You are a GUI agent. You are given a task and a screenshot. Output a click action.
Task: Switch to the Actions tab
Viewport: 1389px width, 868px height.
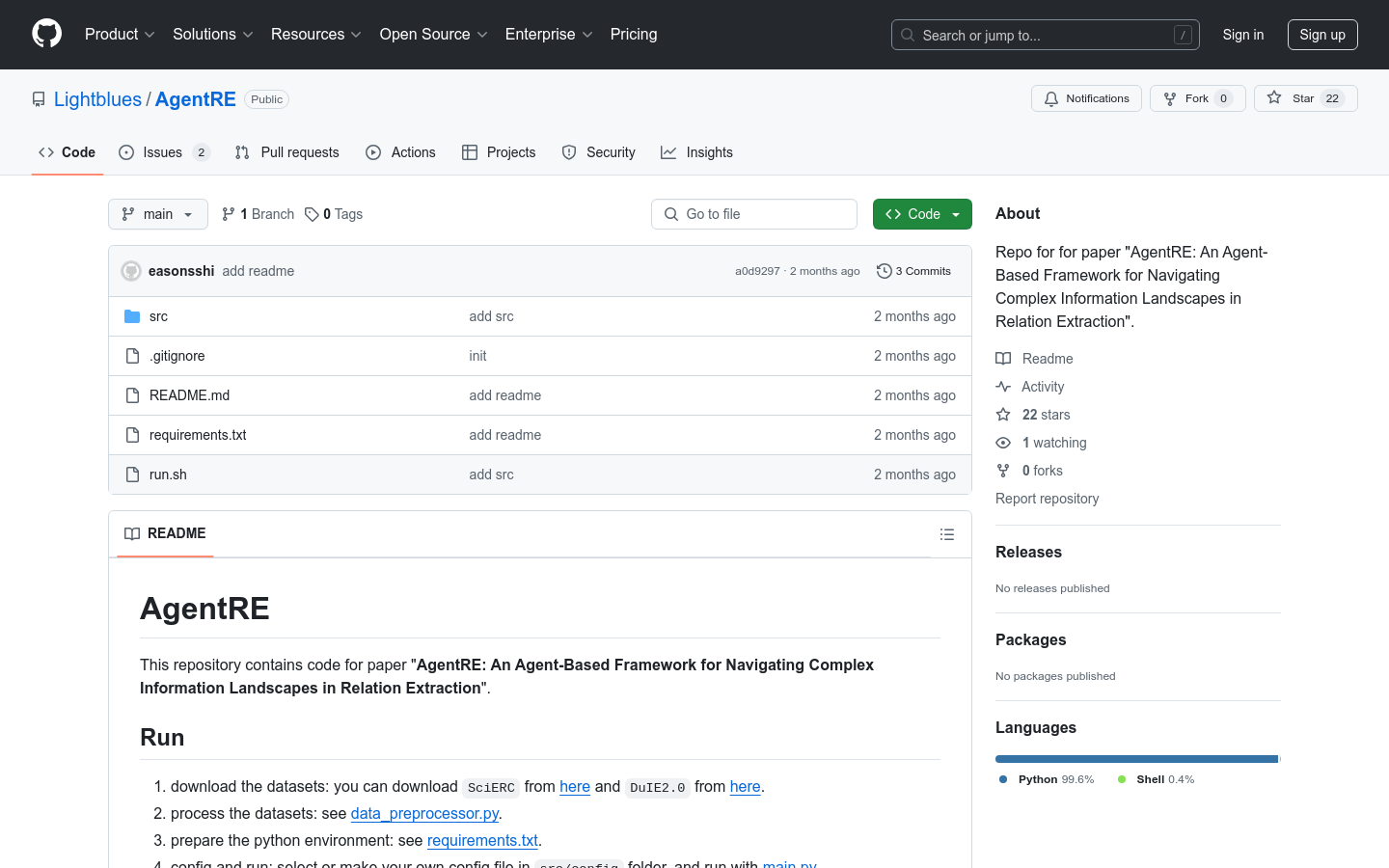click(401, 152)
